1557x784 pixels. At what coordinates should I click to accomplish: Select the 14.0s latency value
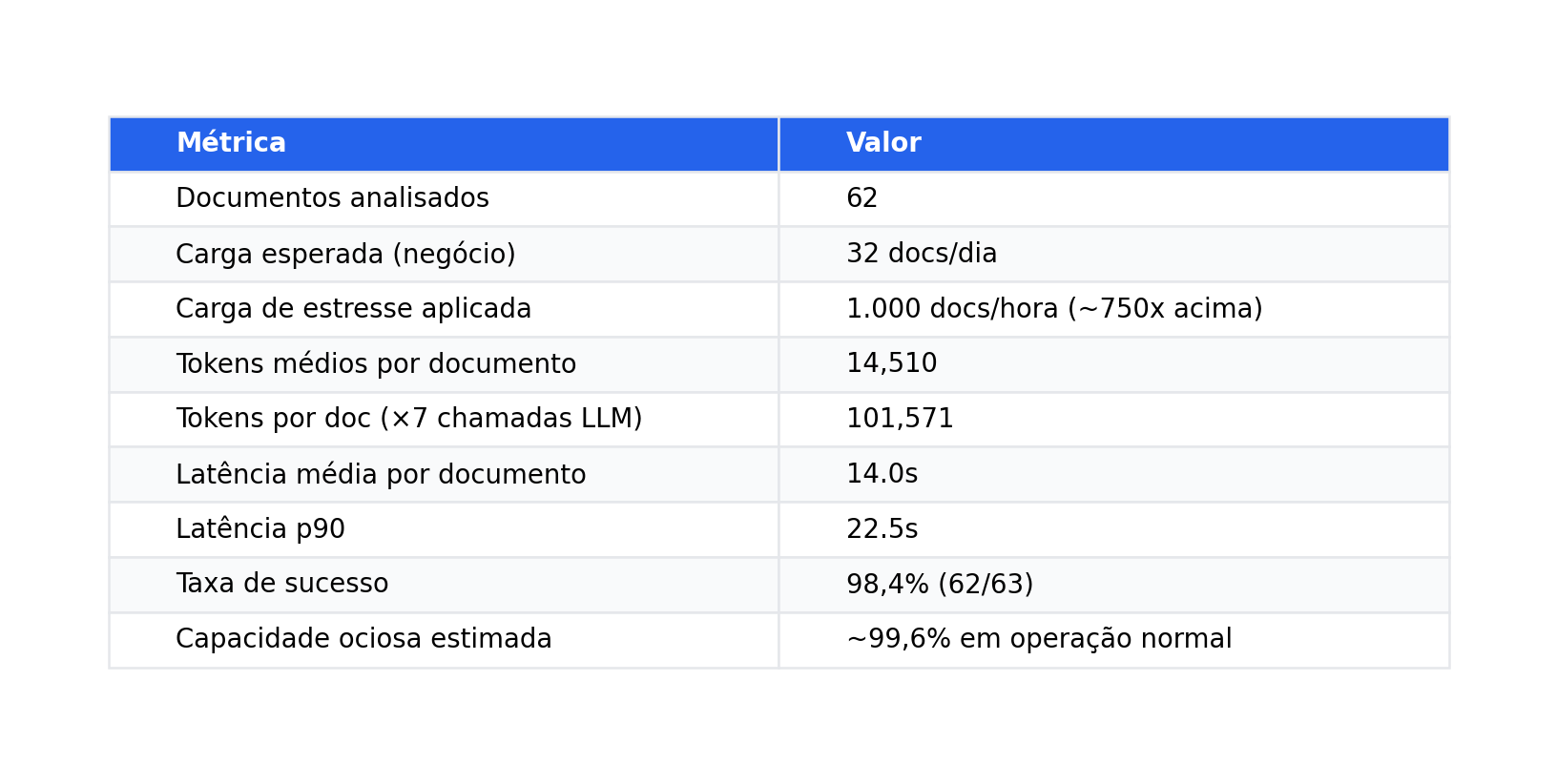882,474
